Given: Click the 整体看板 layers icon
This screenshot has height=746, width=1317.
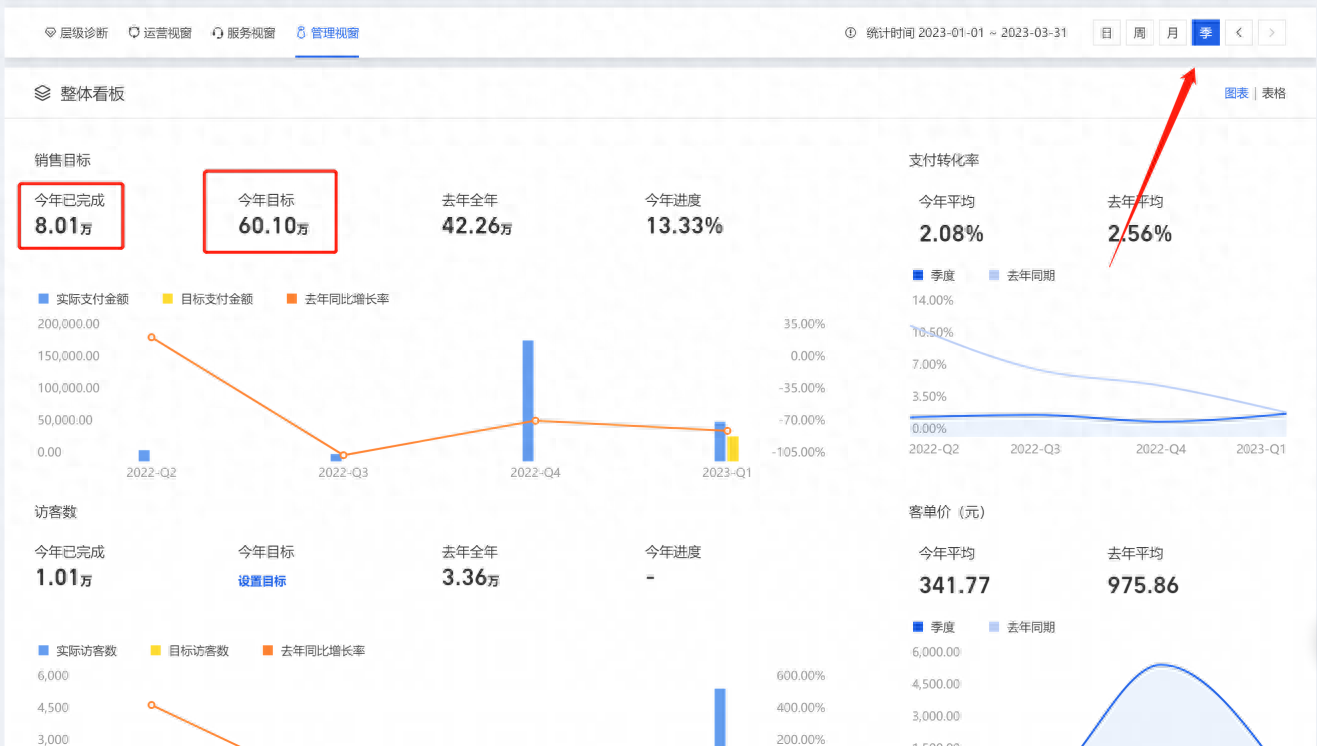Looking at the screenshot, I should (42, 93).
